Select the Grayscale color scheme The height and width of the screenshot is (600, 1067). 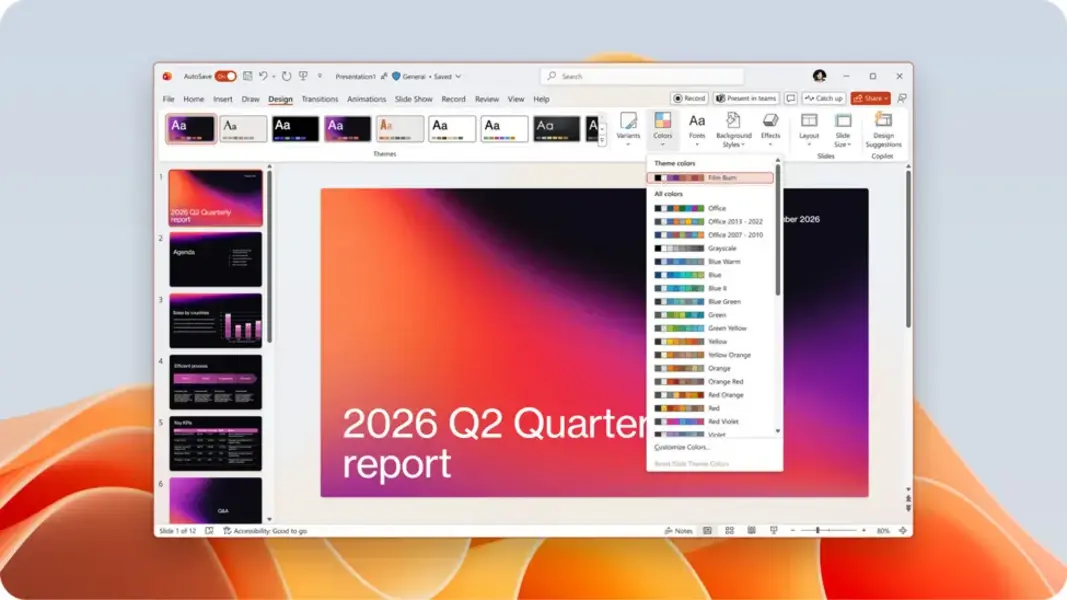click(x=710, y=248)
